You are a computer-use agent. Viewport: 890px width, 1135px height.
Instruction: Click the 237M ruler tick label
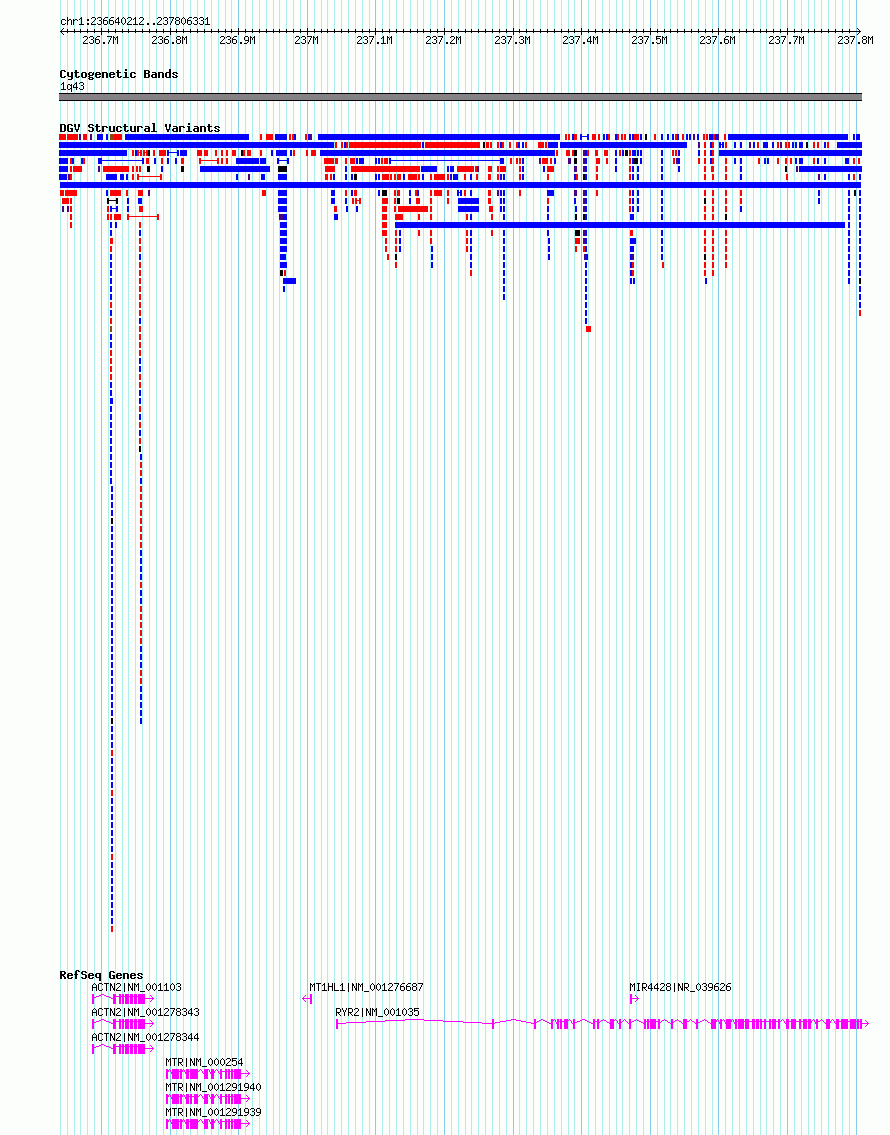[306, 41]
